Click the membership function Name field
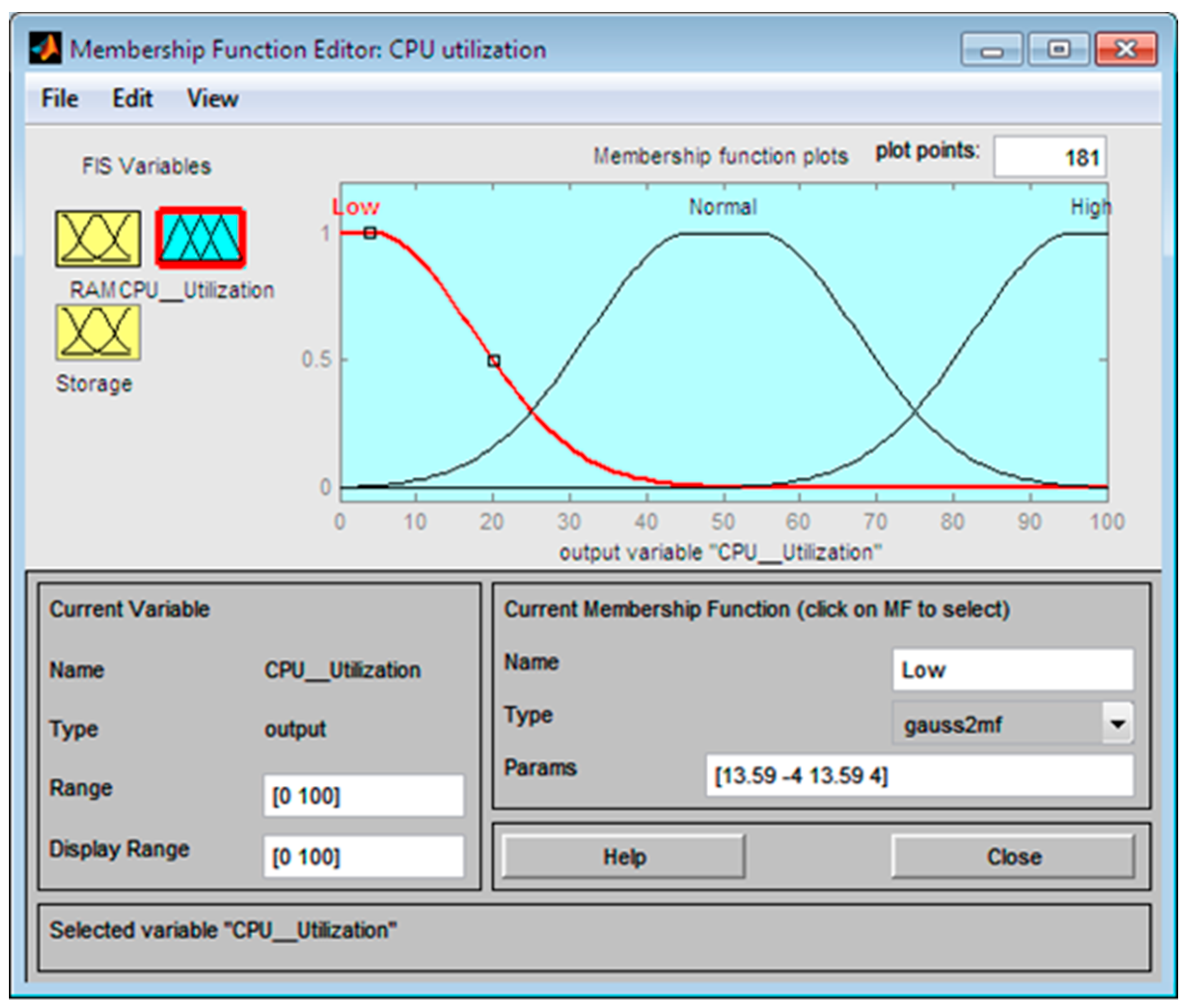The image size is (1187, 1008). [1012, 669]
